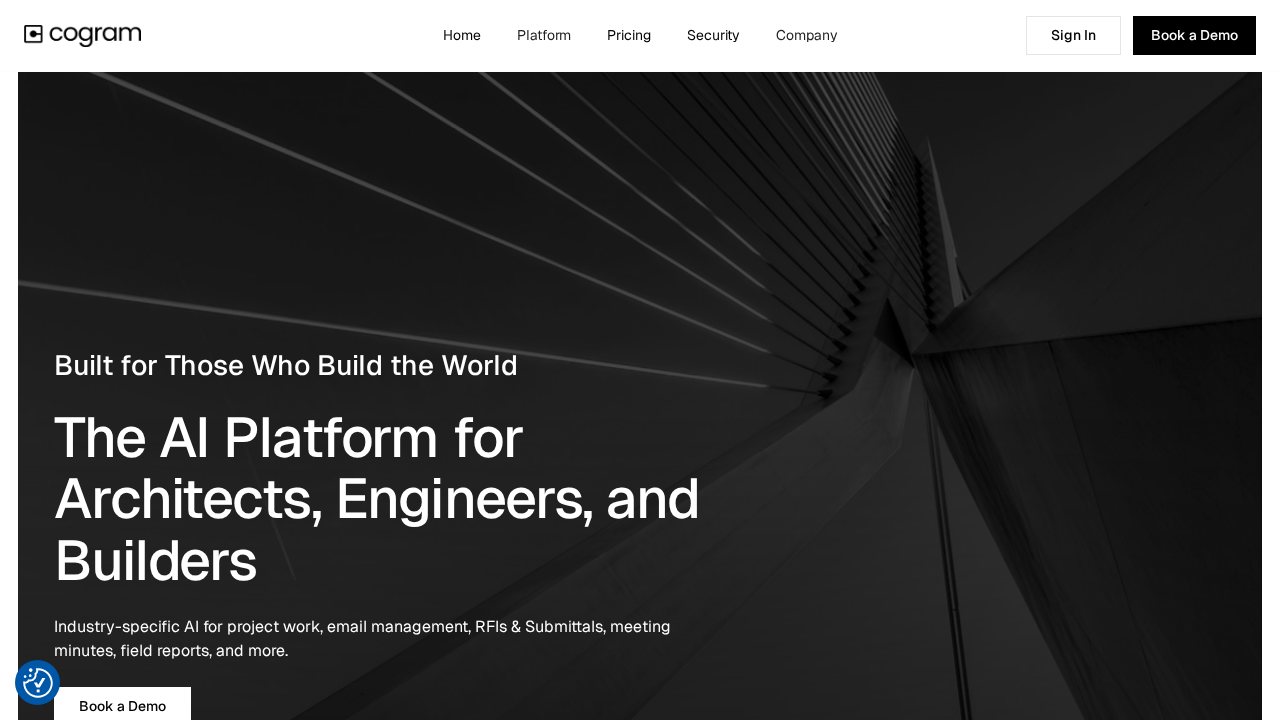Open the Security section

[x=713, y=35]
